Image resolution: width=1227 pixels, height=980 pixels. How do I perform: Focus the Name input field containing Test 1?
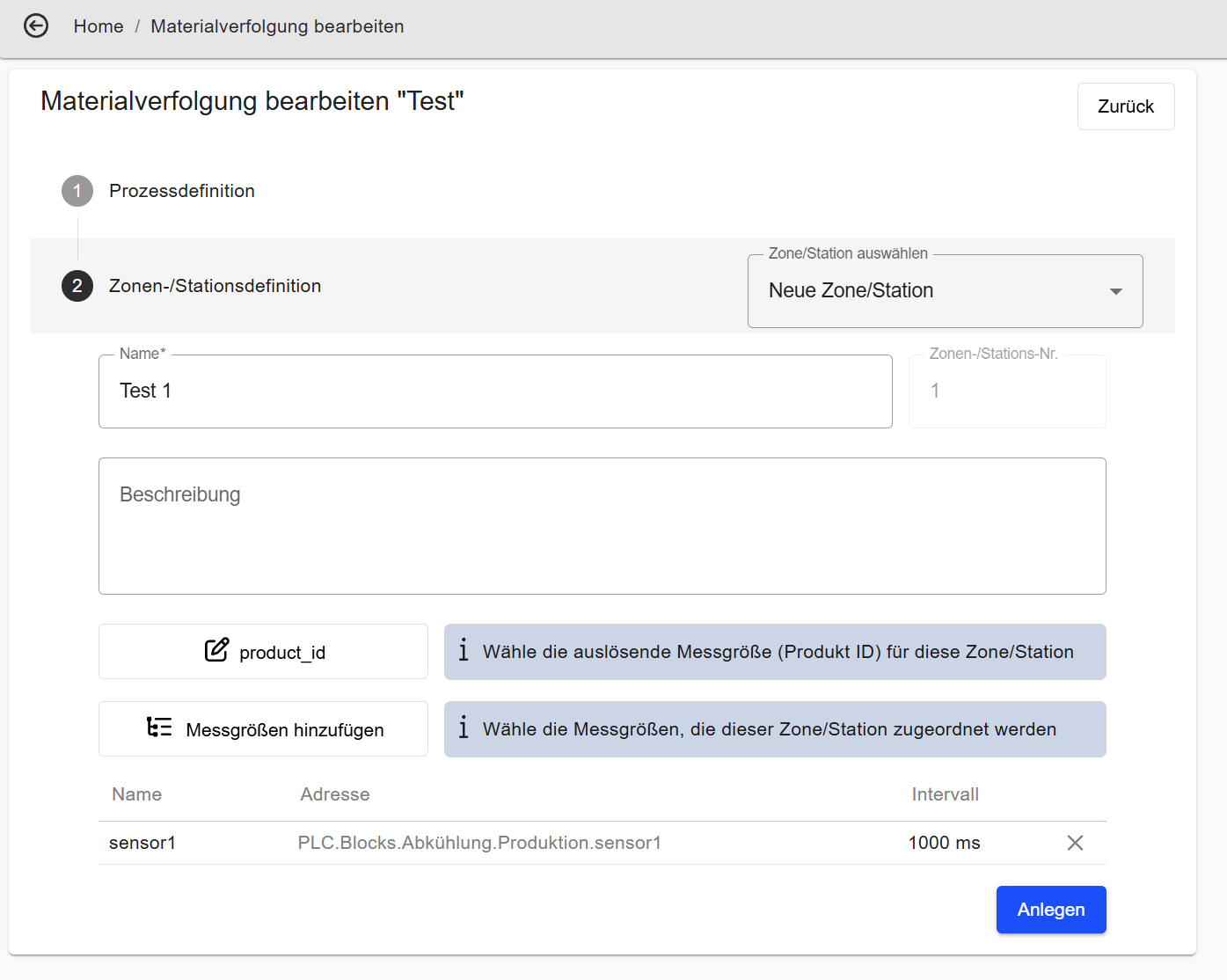click(495, 391)
